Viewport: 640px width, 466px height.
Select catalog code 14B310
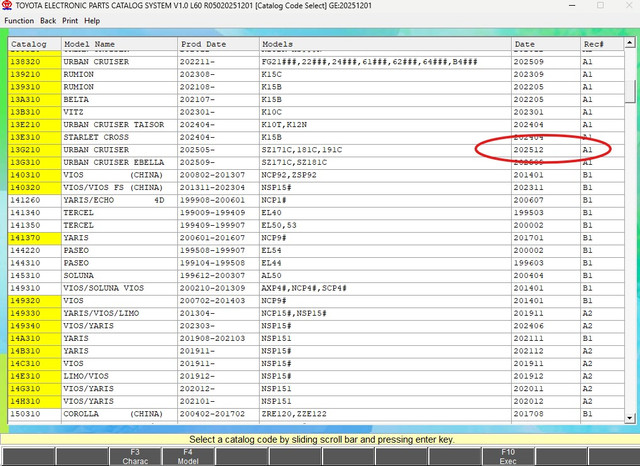pyautogui.click(x=34, y=351)
